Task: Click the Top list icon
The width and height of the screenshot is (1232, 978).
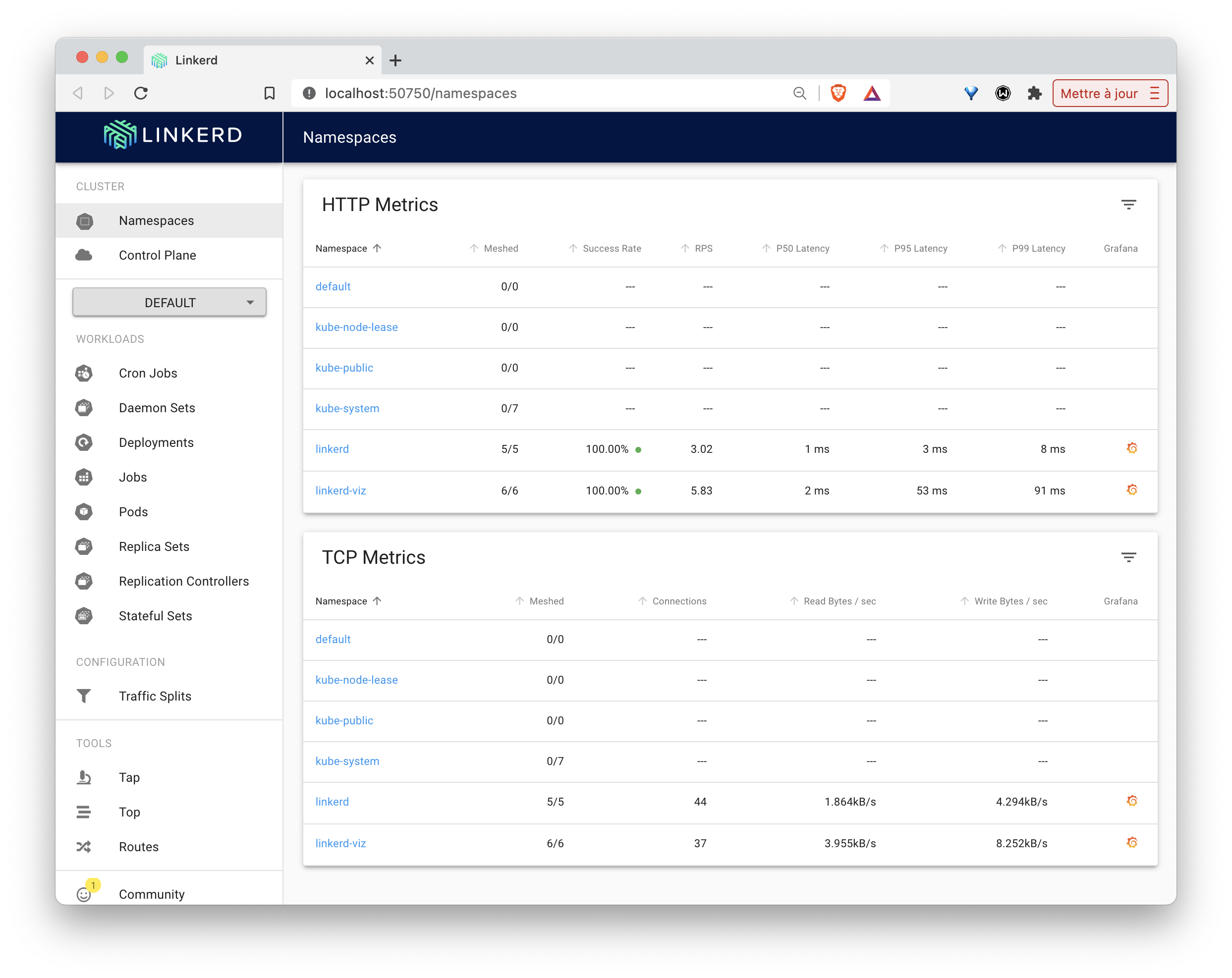Action: pyautogui.click(x=84, y=812)
